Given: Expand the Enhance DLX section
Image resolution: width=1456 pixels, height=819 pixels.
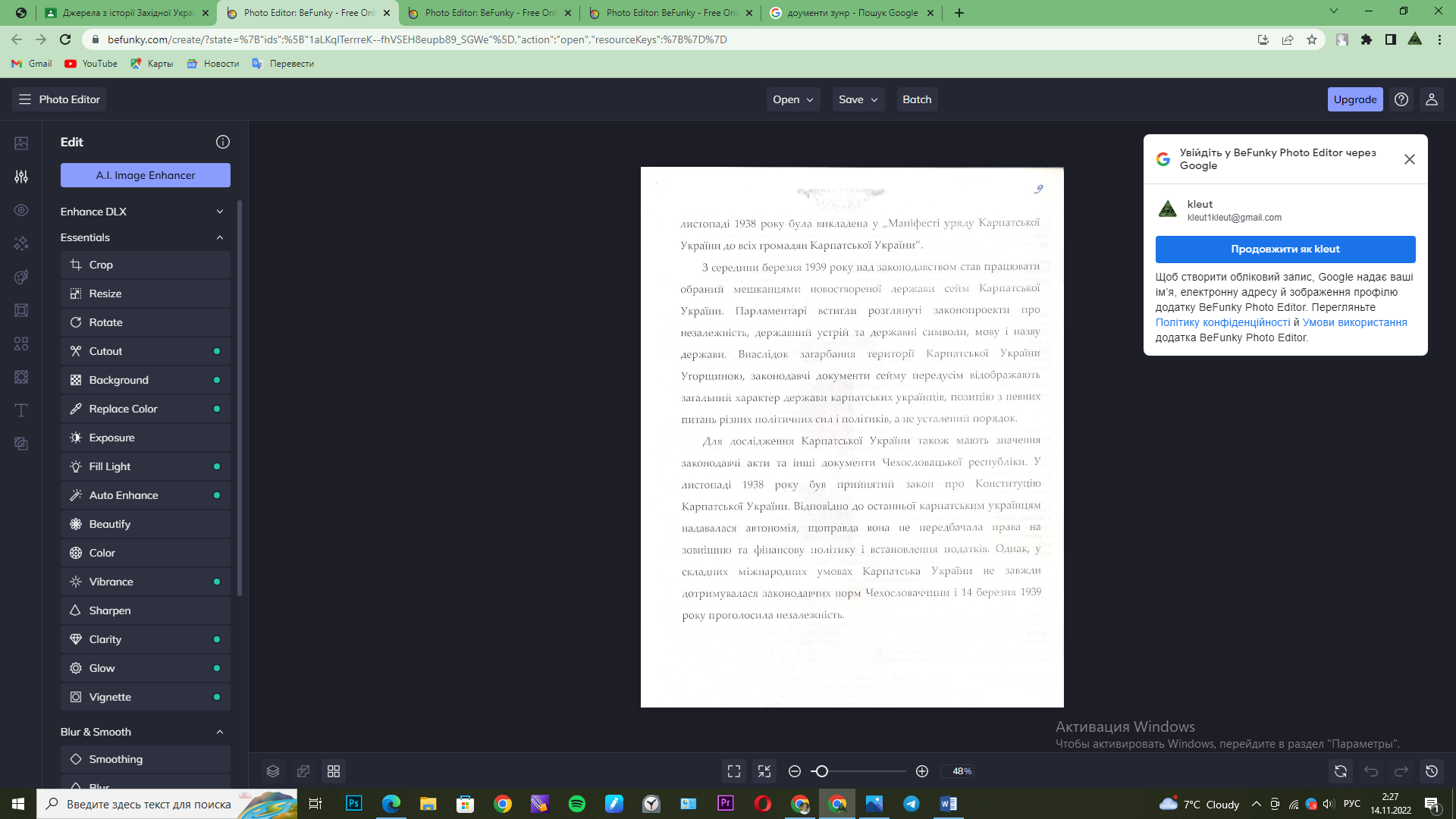Looking at the screenshot, I should (x=144, y=212).
